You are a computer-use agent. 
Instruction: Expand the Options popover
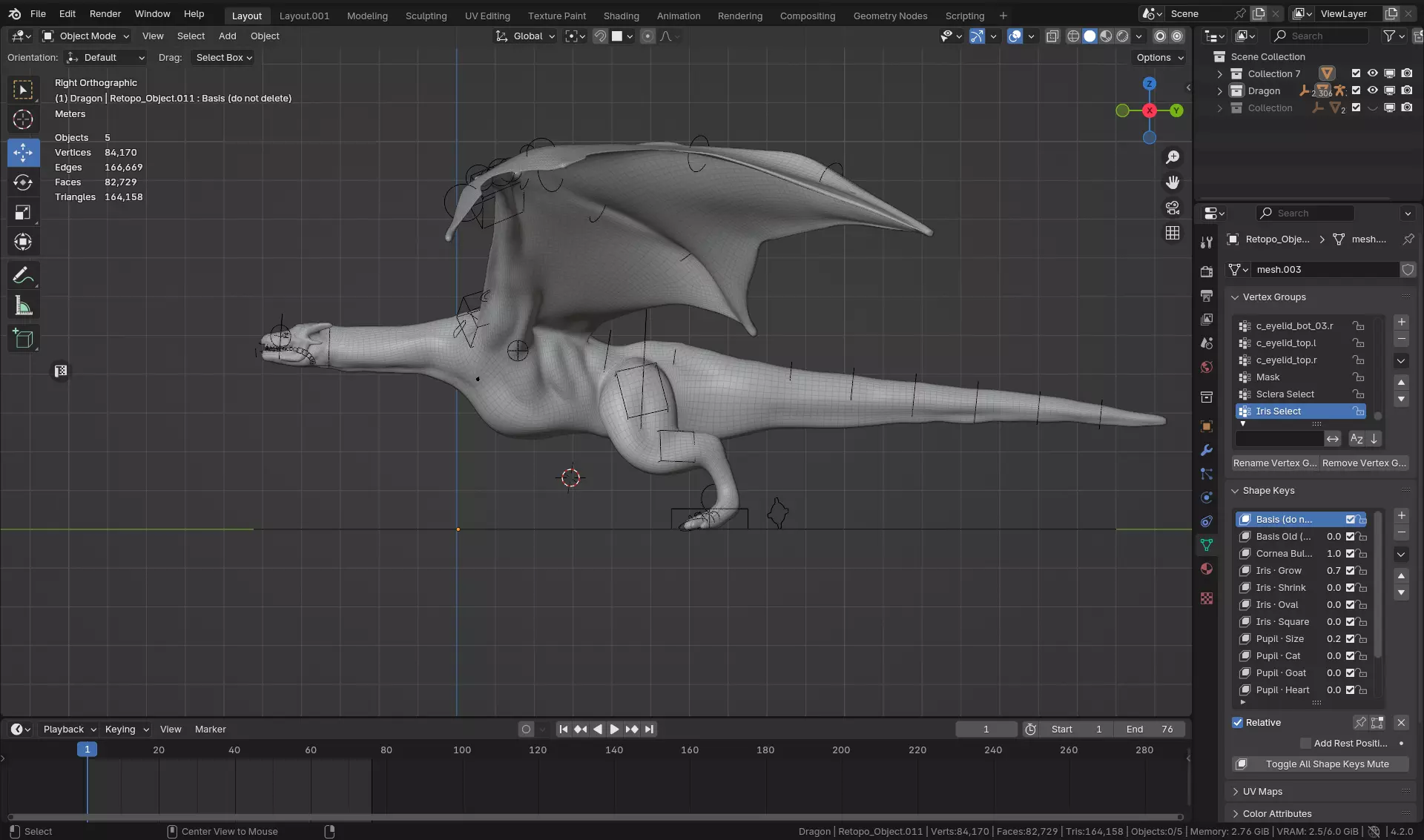pyautogui.click(x=1159, y=57)
